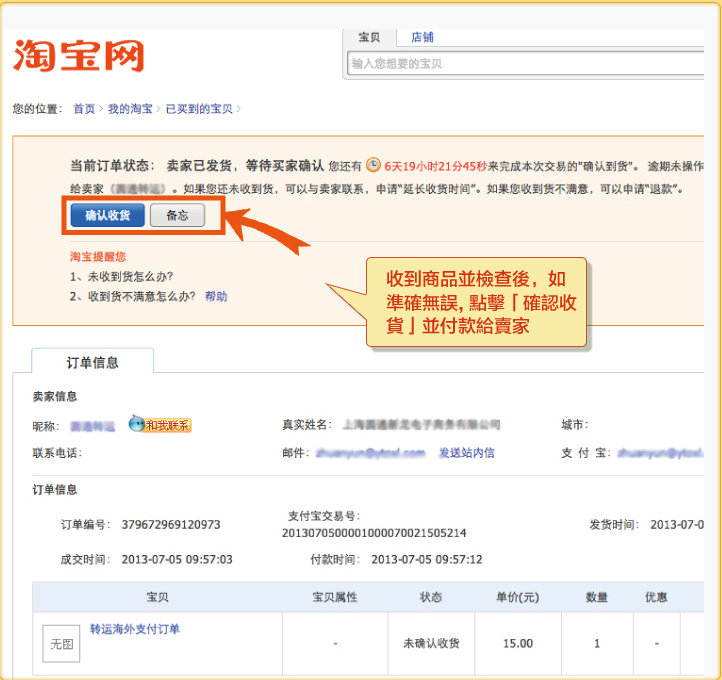Open 我的淘宝 breadcrumb link
The width and height of the screenshot is (722, 680).
[x=130, y=109]
